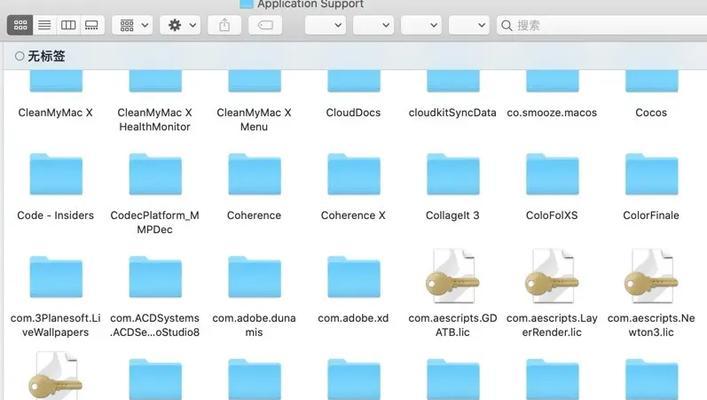Select the Coherence X folder icon
The height and width of the screenshot is (400, 707).
tap(354, 174)
